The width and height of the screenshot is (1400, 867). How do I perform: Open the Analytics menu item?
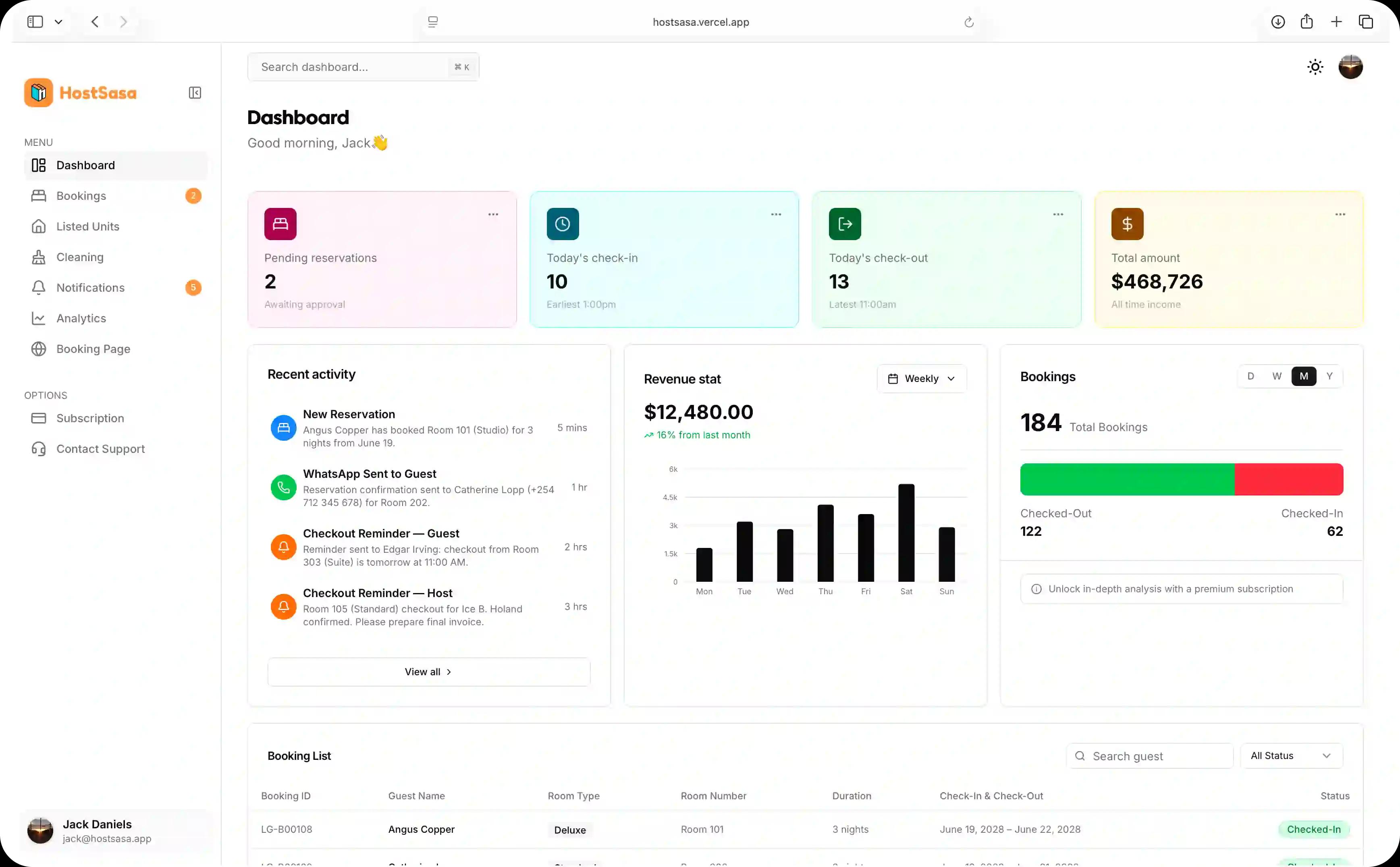pos(116,318)
